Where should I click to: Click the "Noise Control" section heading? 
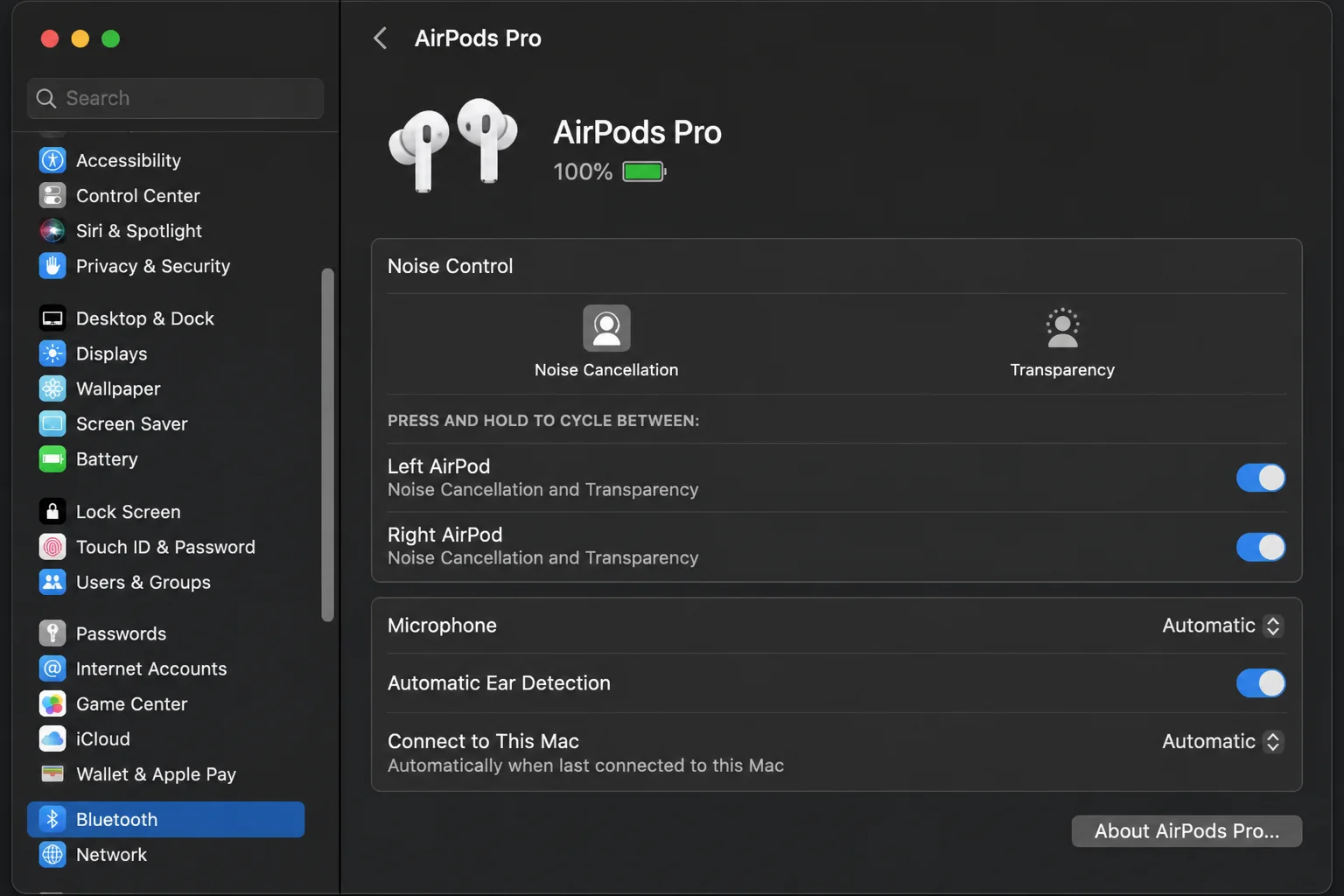tap(450, 266)
